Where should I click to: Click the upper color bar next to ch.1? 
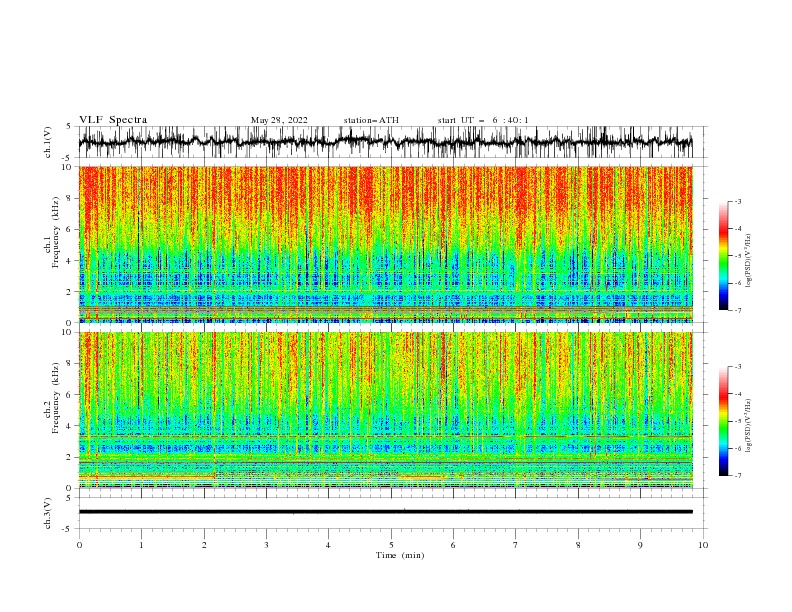[x=724, y=256]
